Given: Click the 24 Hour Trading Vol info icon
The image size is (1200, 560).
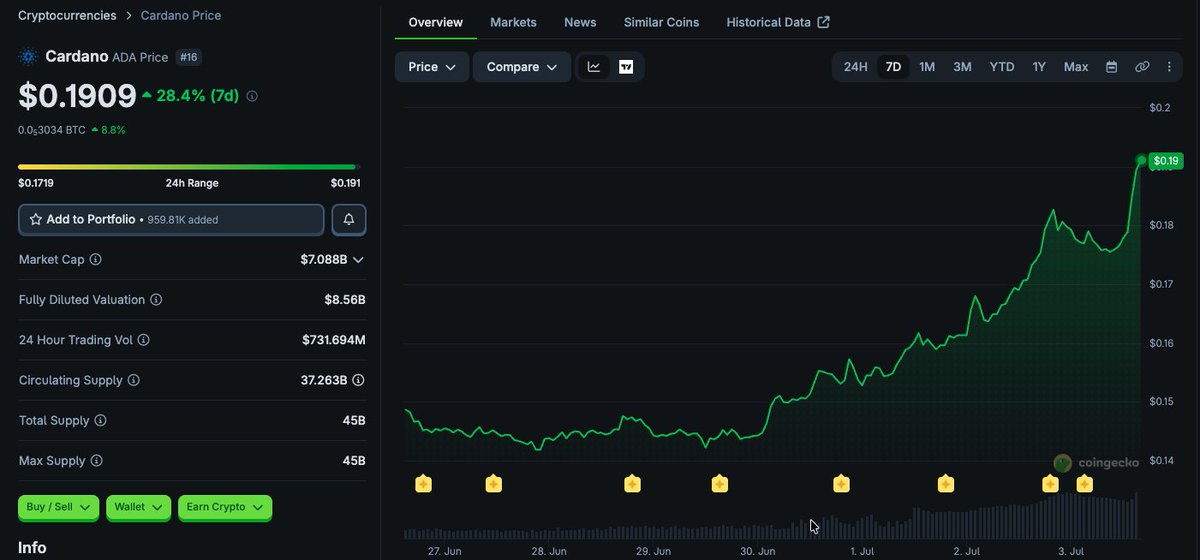Looking at the screenshot, I should point(144,340).
